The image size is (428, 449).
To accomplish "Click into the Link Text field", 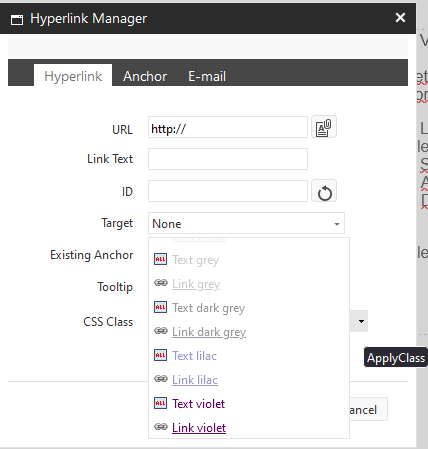I will point(228,159).
